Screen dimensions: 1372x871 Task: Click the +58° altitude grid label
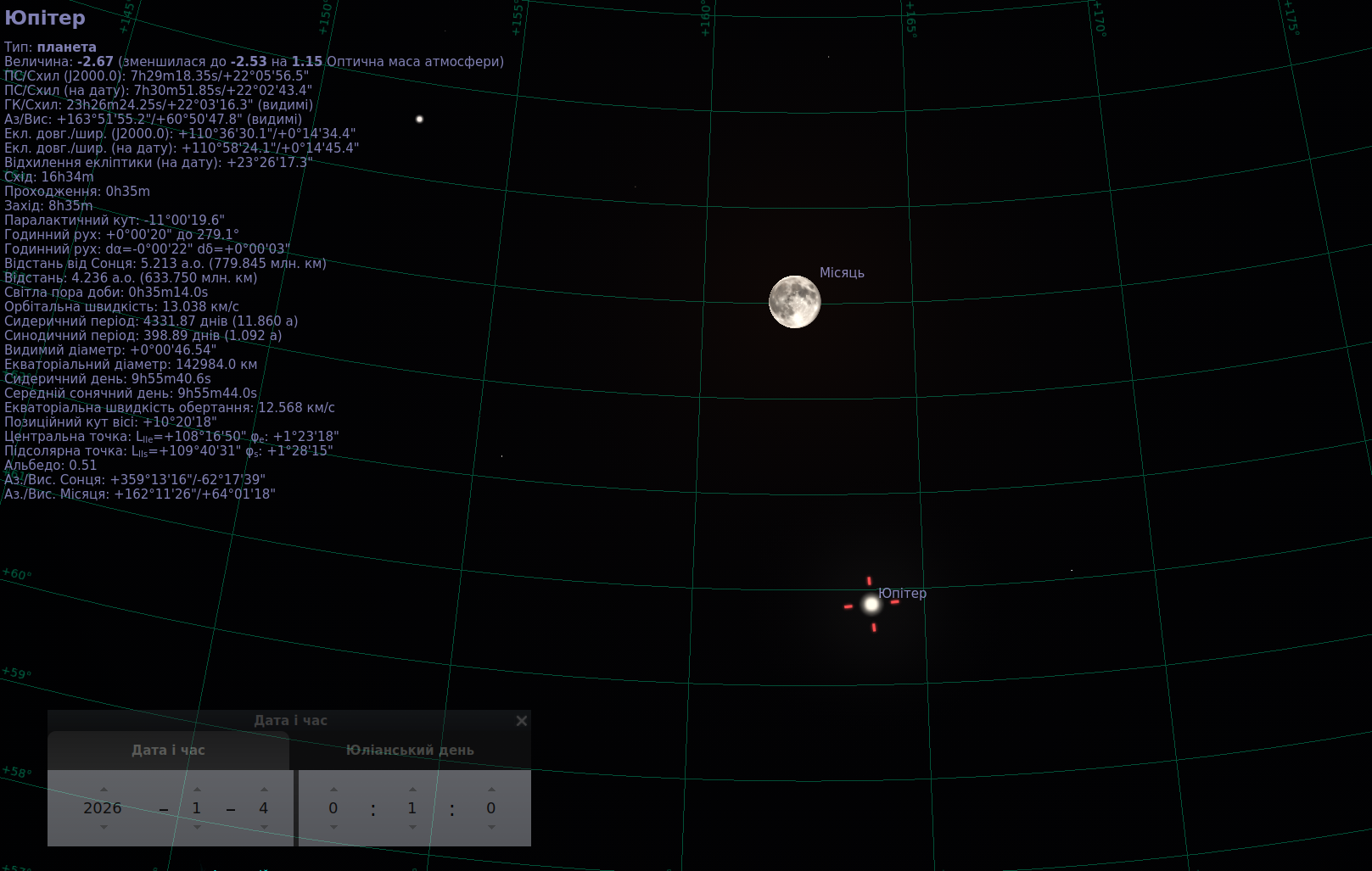(x=17, y=772)
